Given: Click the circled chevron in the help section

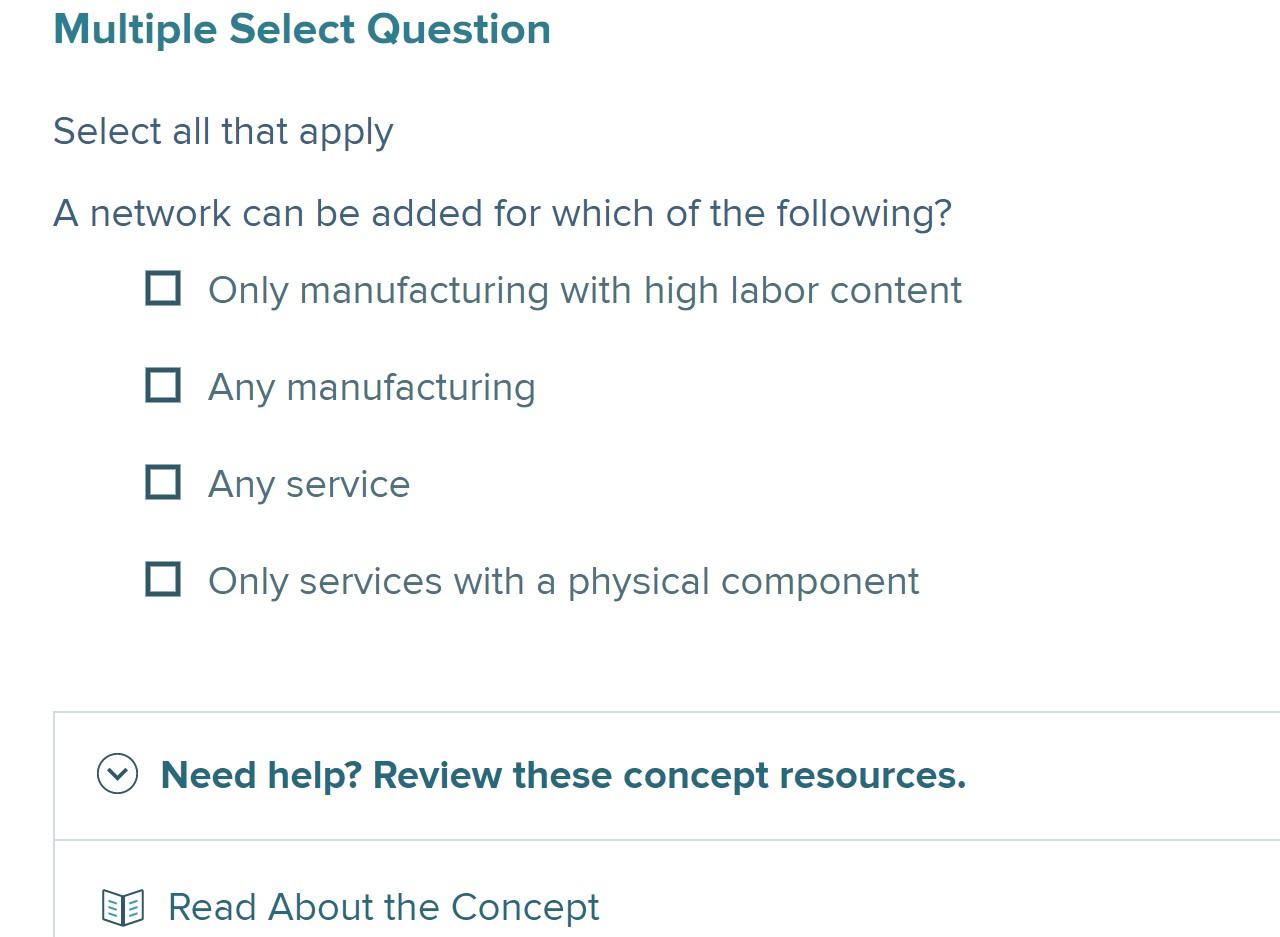Looking at the screenshot, I should click(x=116, y=774).
